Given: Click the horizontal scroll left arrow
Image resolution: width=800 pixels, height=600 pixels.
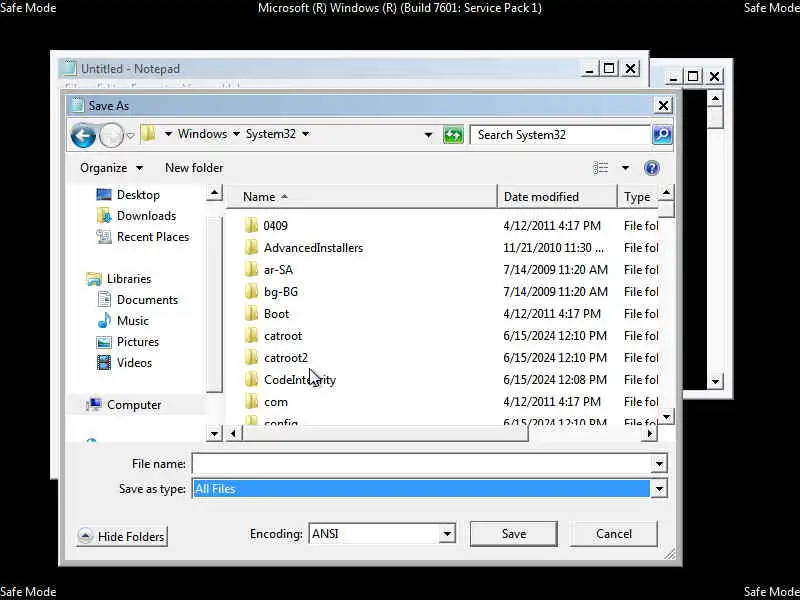Looking at the screenshot, I should [x=233, y=434].
